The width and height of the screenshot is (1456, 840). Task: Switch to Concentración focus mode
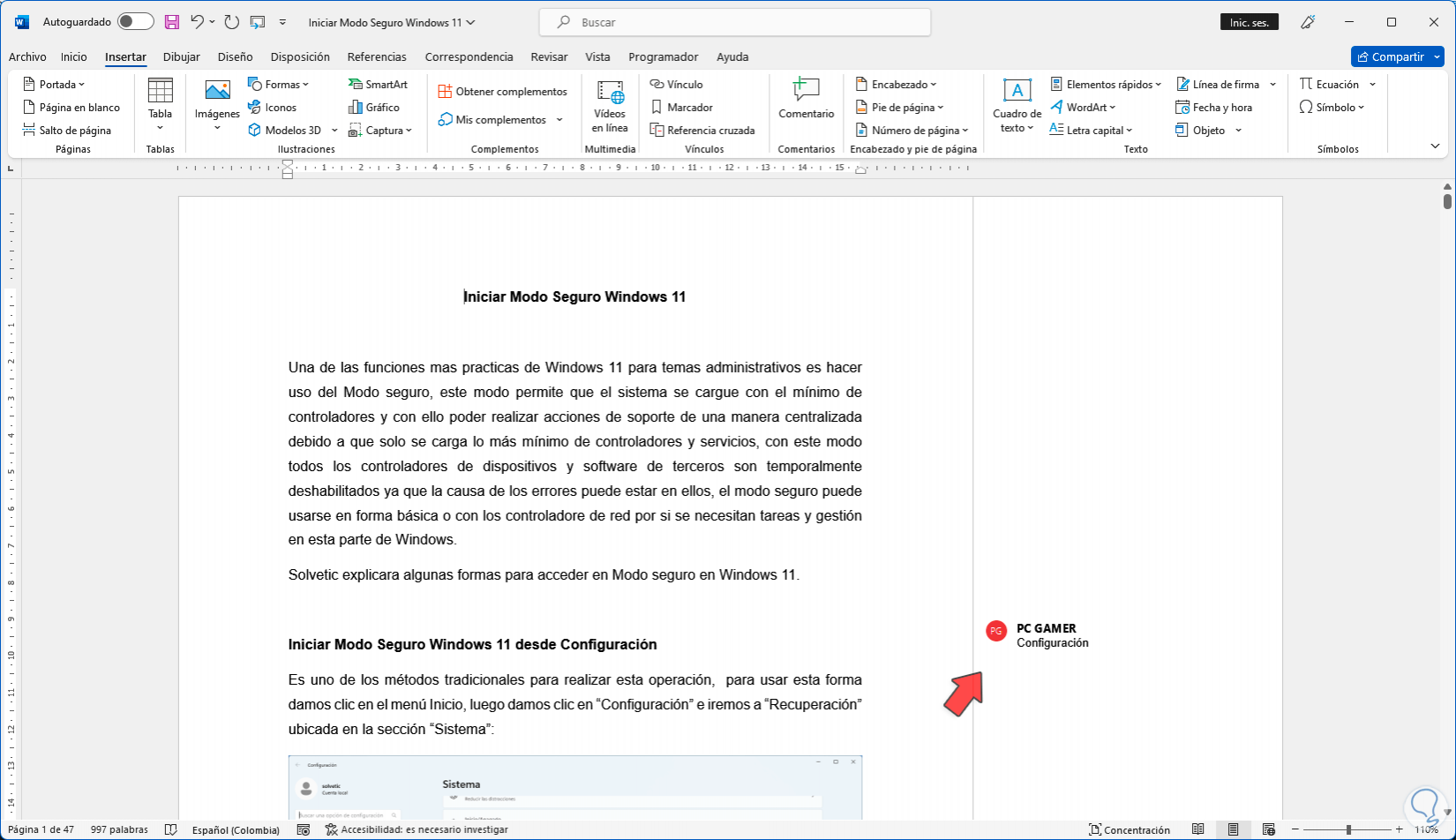[x=1130, y=829]
